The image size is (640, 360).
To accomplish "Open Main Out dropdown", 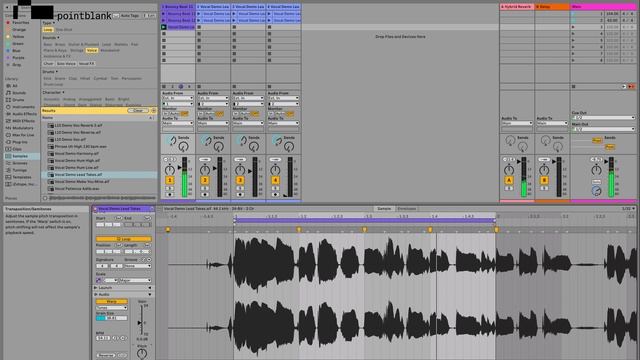I will pos(603,129).
